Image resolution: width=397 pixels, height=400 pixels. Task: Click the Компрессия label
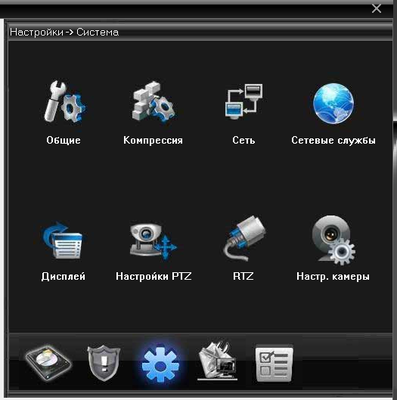153,140
